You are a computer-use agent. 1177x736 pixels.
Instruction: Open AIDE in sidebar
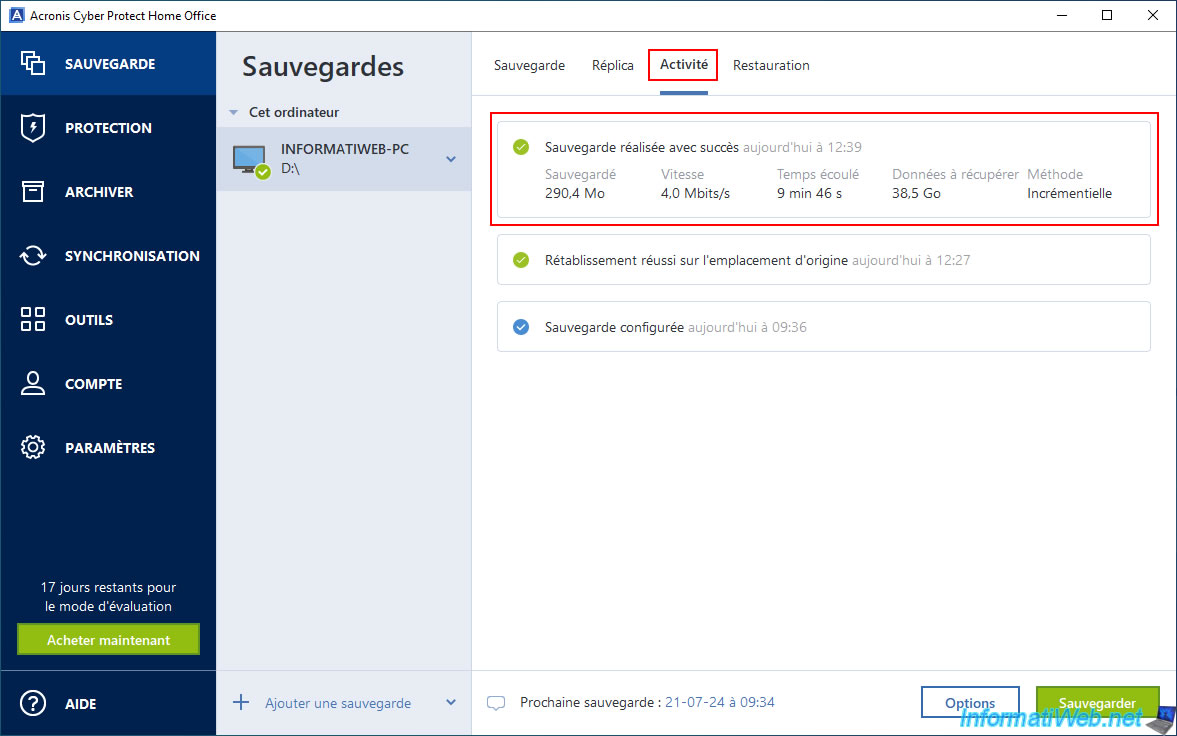coord(80,704)
